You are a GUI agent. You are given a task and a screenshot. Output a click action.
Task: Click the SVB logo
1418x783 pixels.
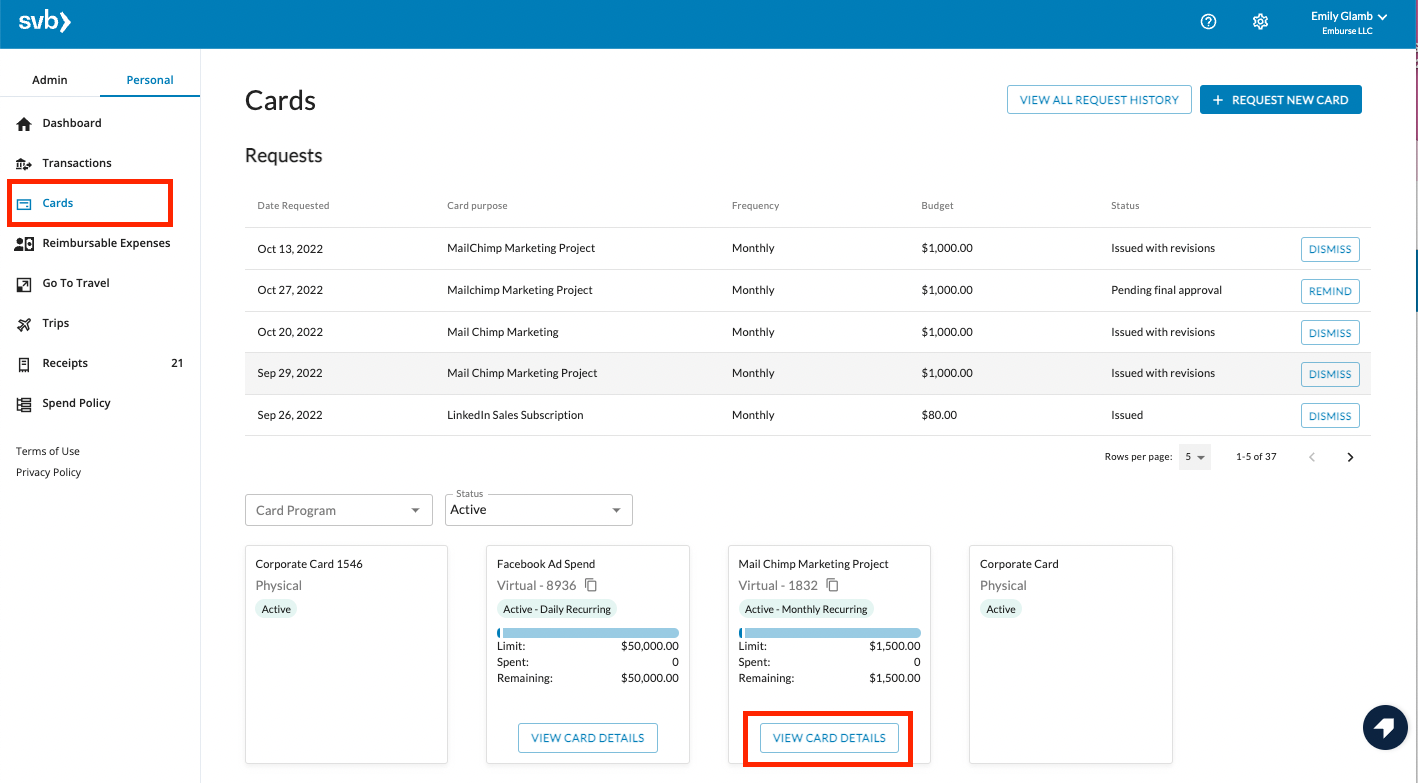[45, 21]
